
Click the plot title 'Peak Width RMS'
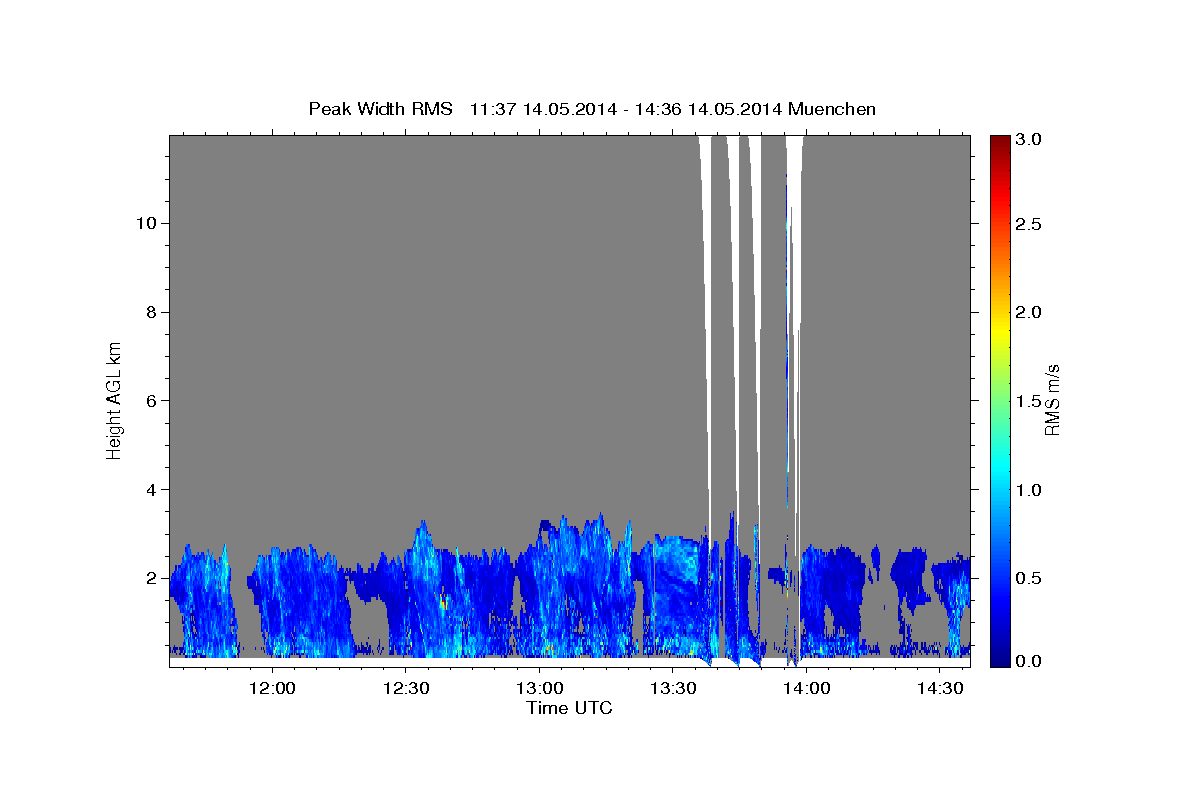click(381, 108)
